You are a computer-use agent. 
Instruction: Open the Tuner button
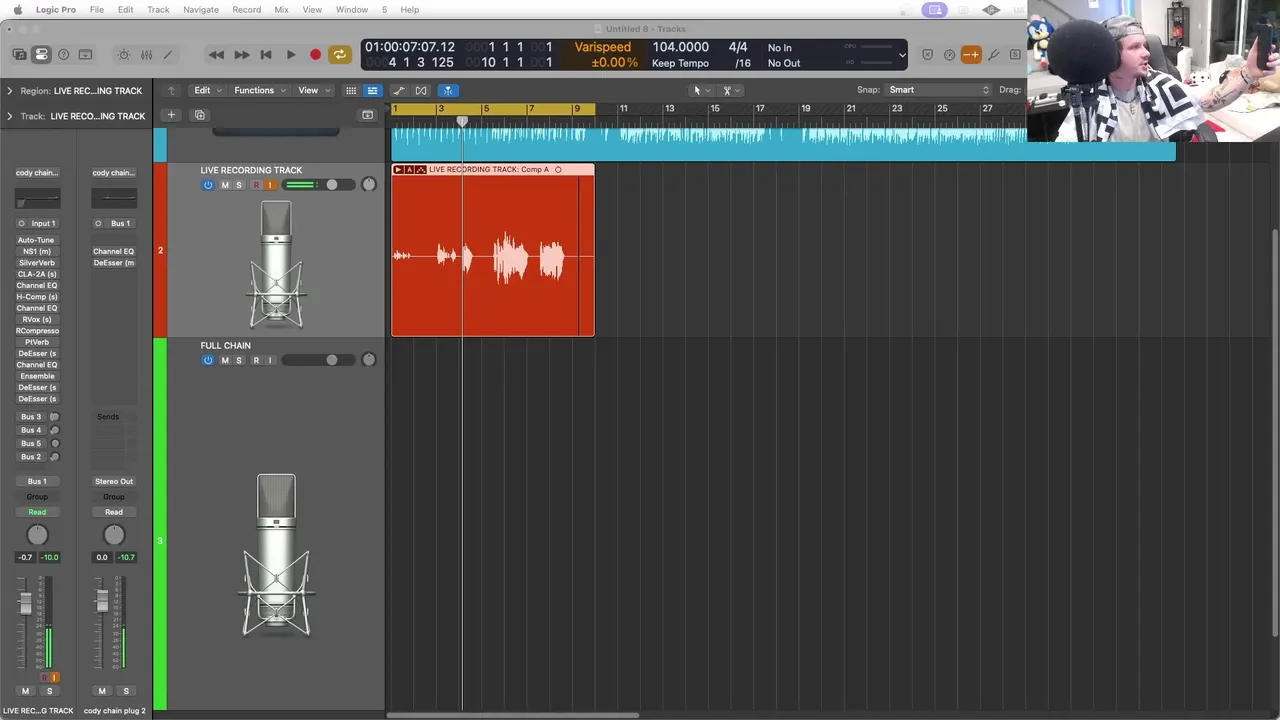click(x=949, y=55)
